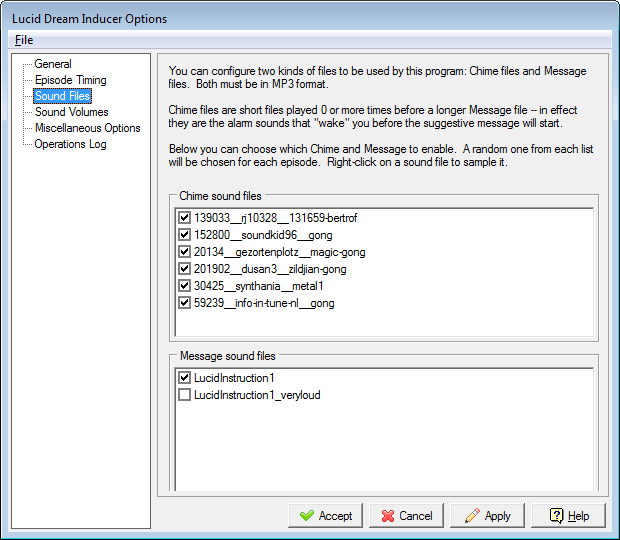620x540 pixels.
Task: Open the File menu
Action: coord(24,40)
